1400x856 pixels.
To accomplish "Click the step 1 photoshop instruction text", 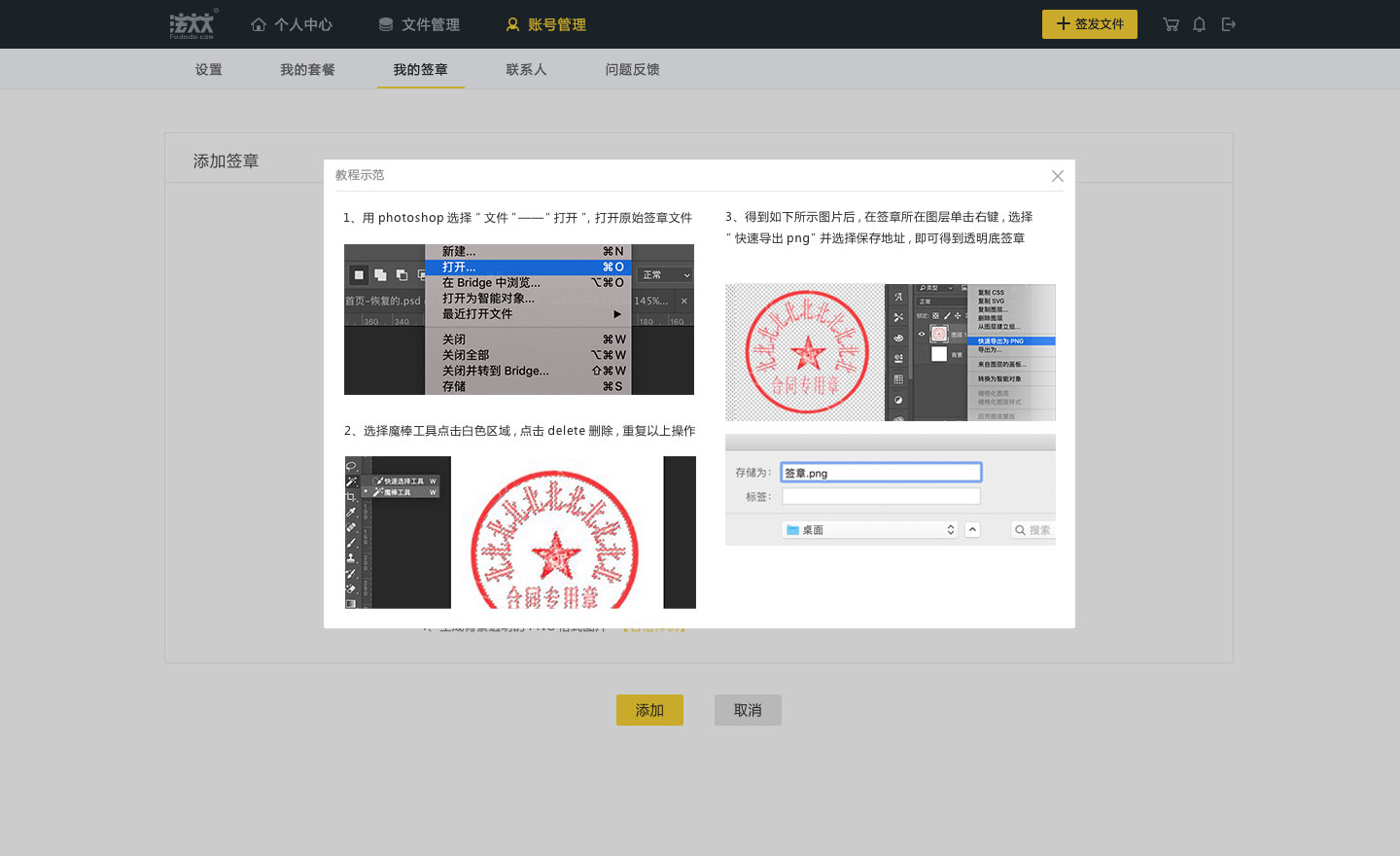I will [x=518, y=218].
